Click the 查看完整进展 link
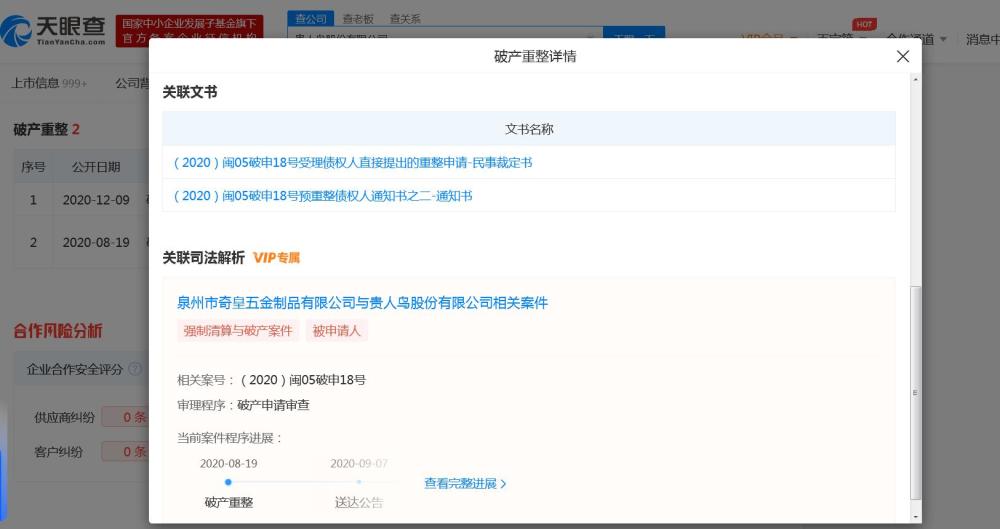 [465, 484]
